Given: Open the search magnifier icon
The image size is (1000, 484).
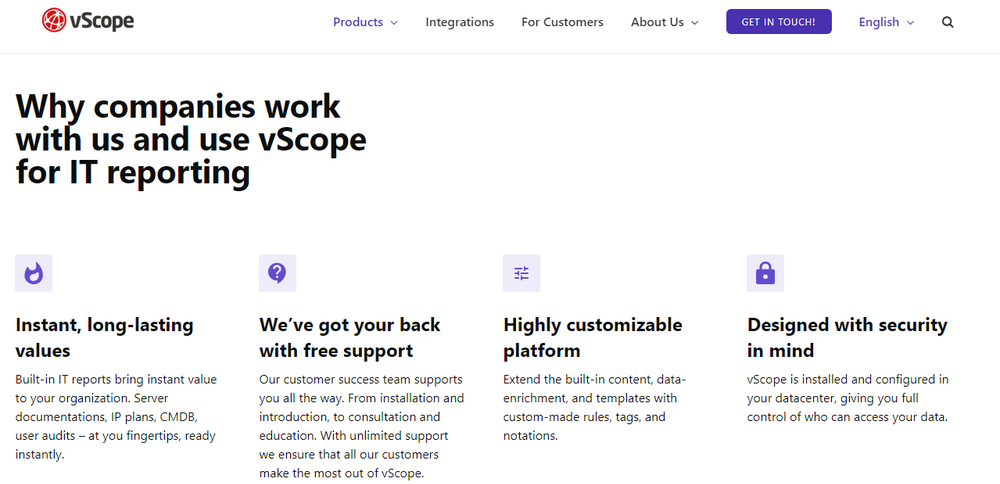Looking at the screenshot, I should tap(948, 22).
